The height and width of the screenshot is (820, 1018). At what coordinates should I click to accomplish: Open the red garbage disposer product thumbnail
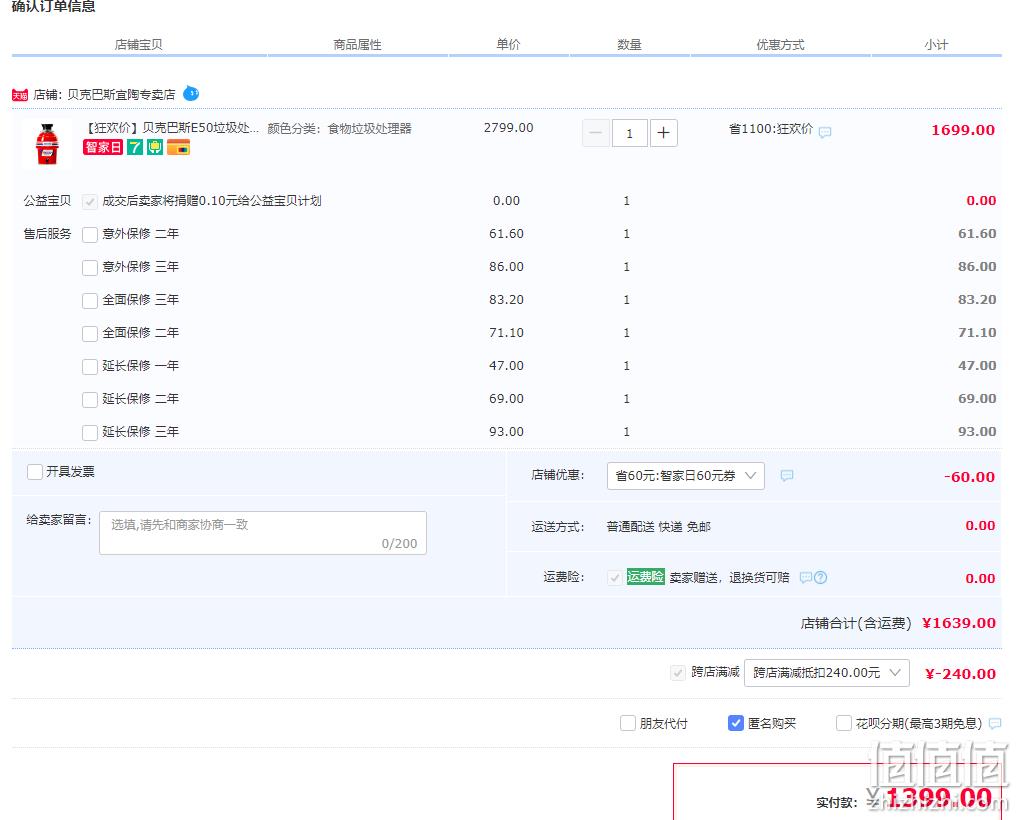[47, 143]
